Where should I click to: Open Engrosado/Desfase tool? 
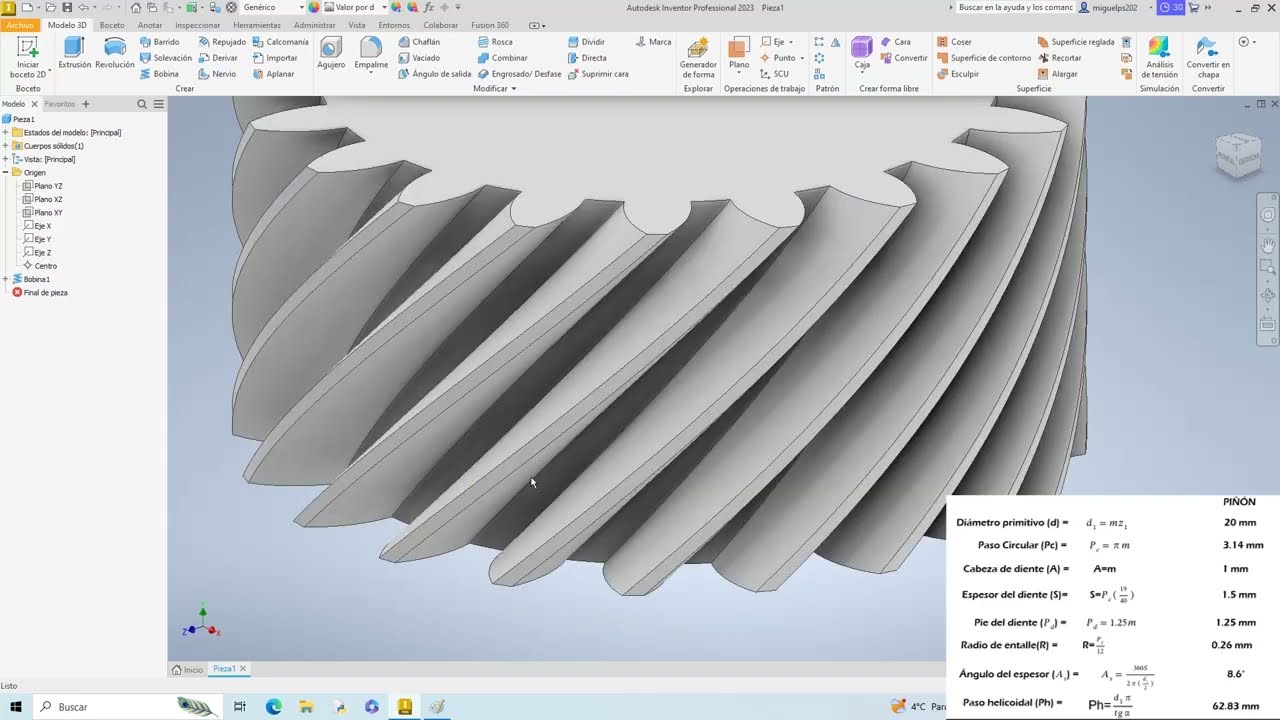[x=519, y=74]
